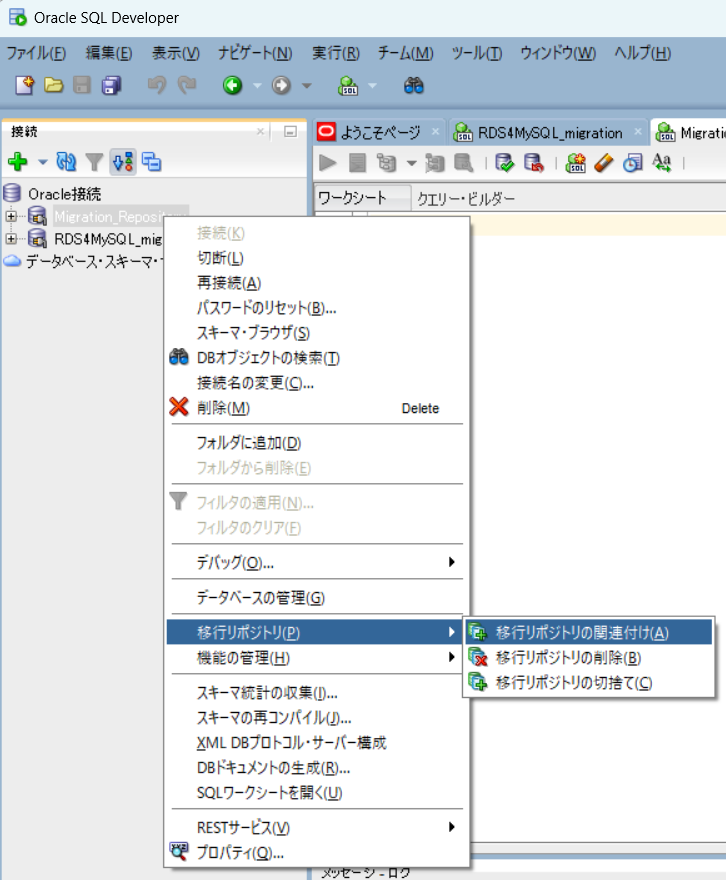The image size is (726, 880).
Task: Click the Save disk icon
Action: coord(82,85)
